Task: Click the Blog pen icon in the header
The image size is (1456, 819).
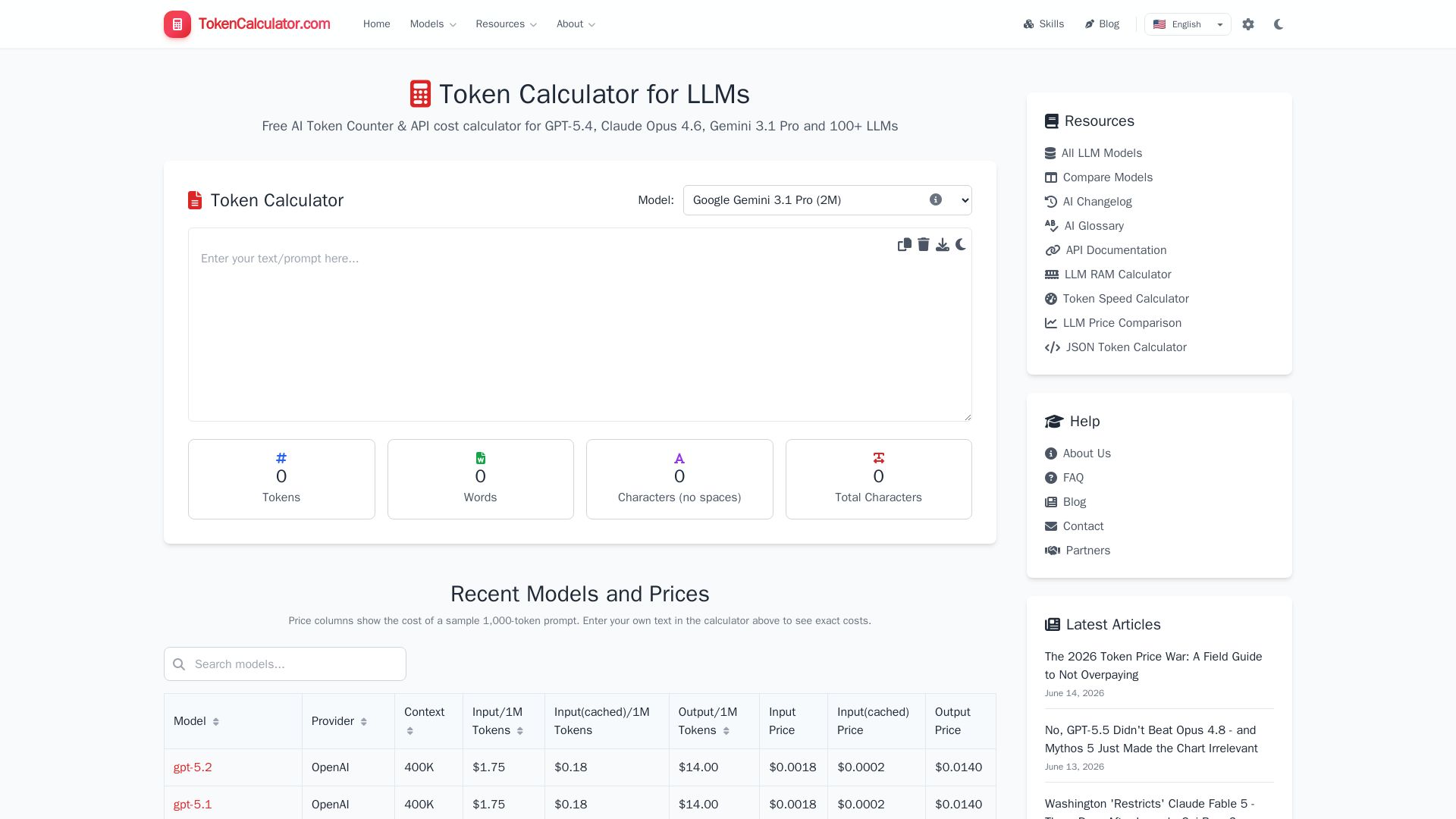Action: click(x=1090, y=24)
